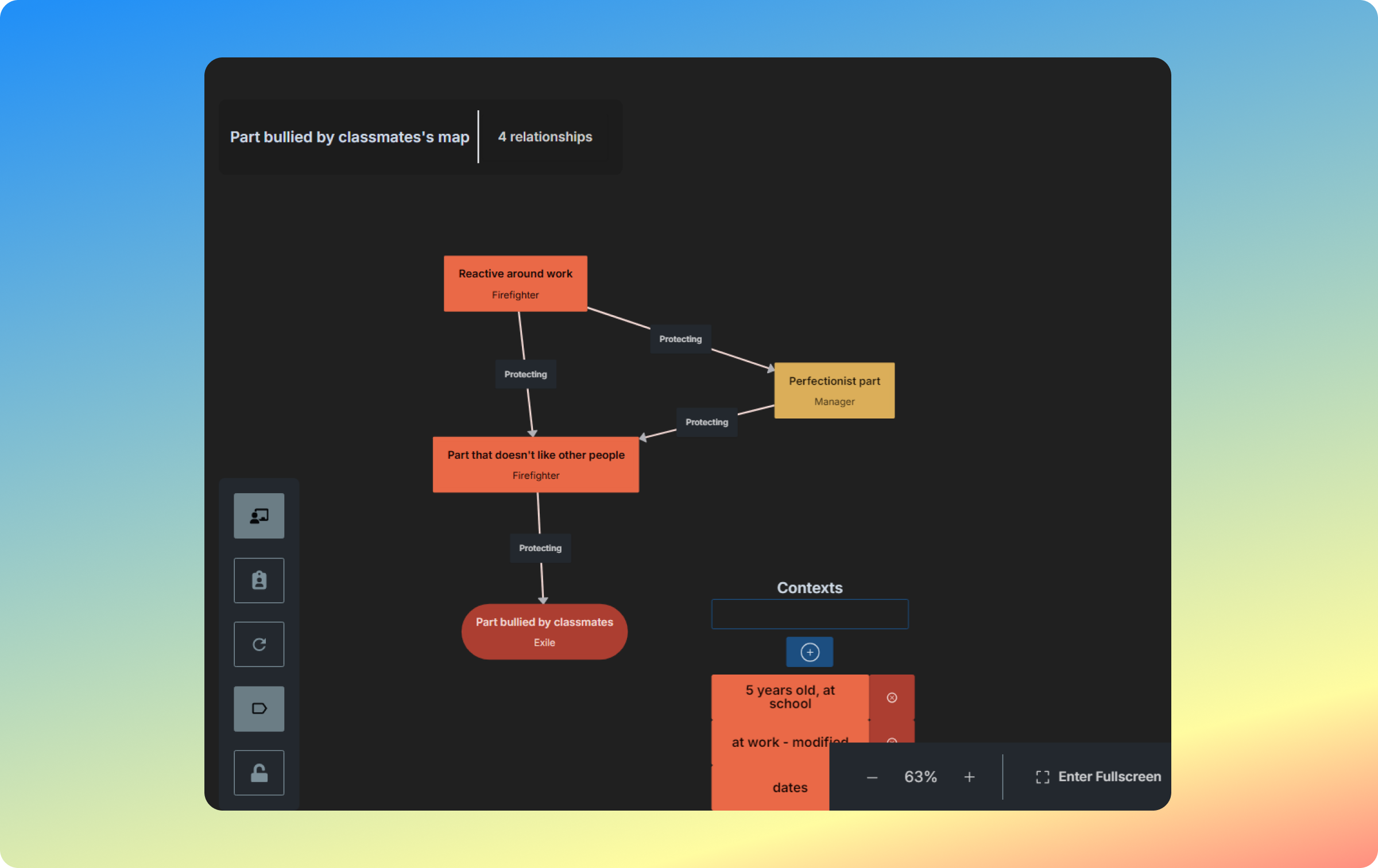The image size is (1378, 868).
Task: Click the plus circle add context button
Action: pos(810,652)
